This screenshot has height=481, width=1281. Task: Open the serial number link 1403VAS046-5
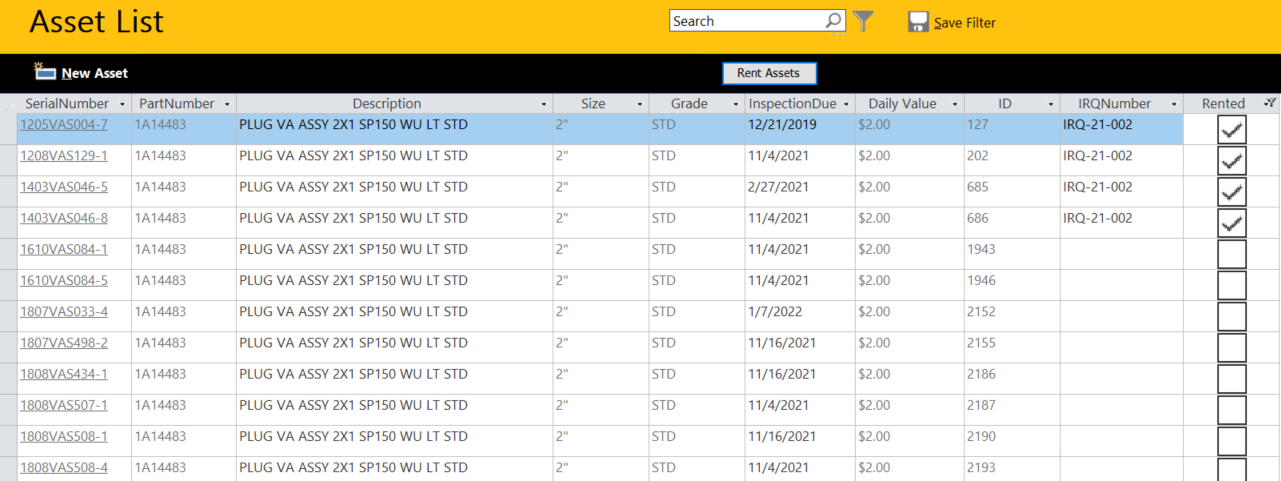coord(64,187)
